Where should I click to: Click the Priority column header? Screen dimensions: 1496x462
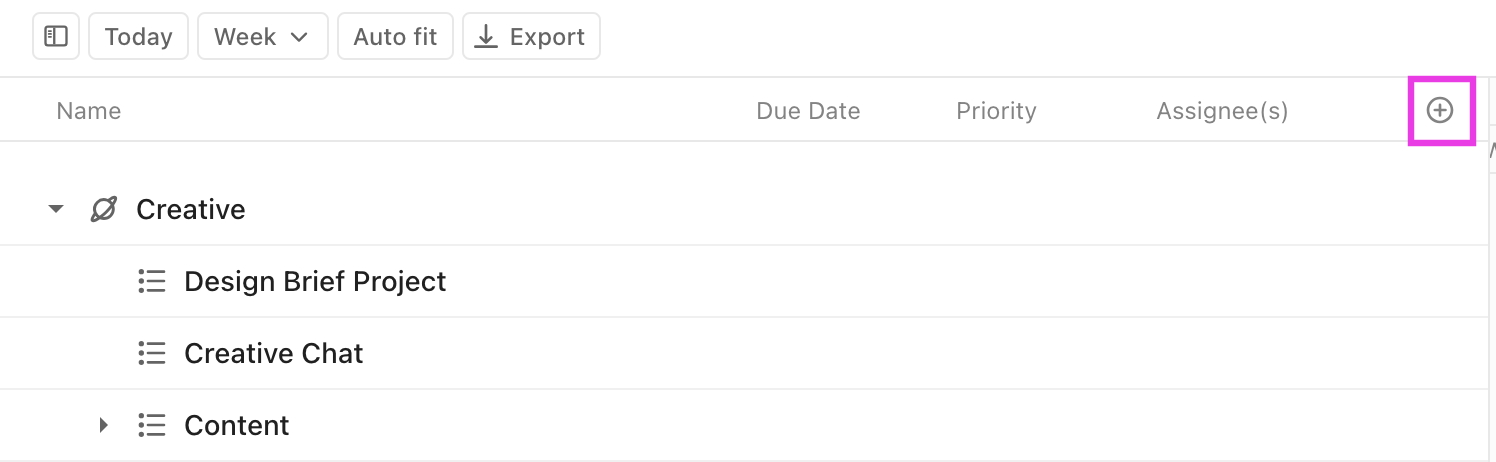996,111
